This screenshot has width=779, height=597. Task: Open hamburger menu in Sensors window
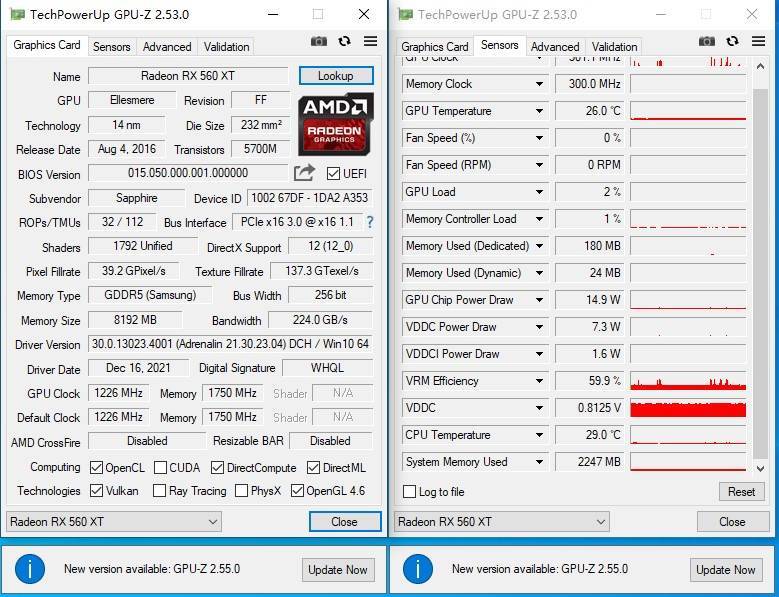tap(758, 41)
